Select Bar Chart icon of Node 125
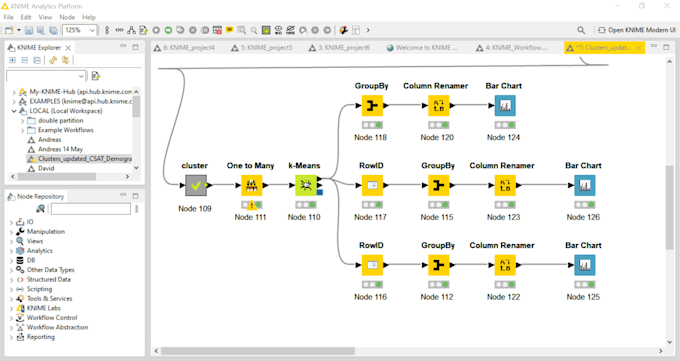The height and width of the screenshot is (361, 680). pos(585,265)
